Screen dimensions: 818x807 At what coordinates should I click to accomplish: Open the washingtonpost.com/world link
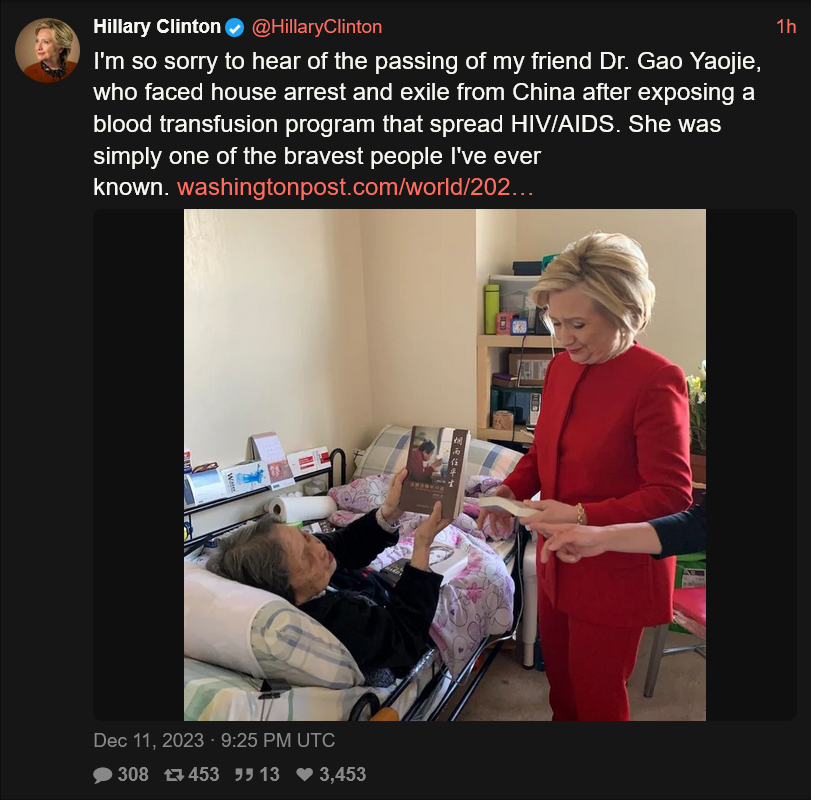click(355, 187)
